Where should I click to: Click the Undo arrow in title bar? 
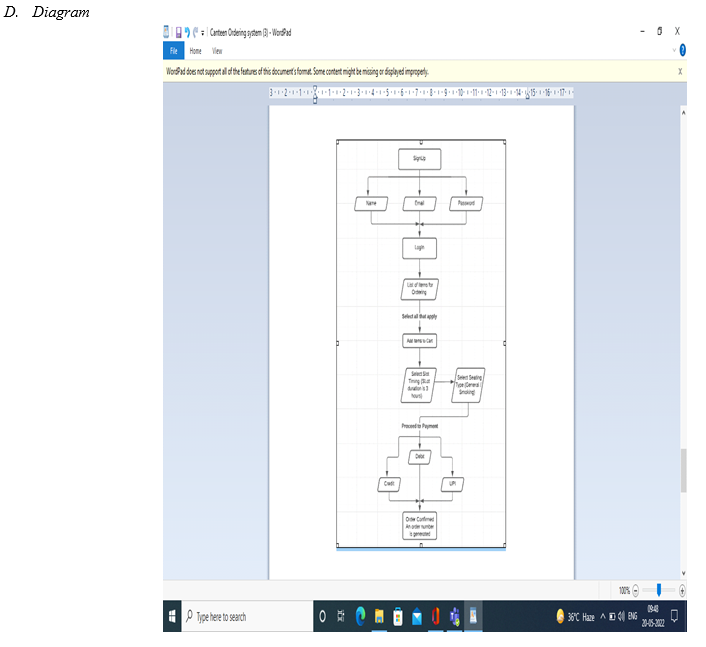187,32
